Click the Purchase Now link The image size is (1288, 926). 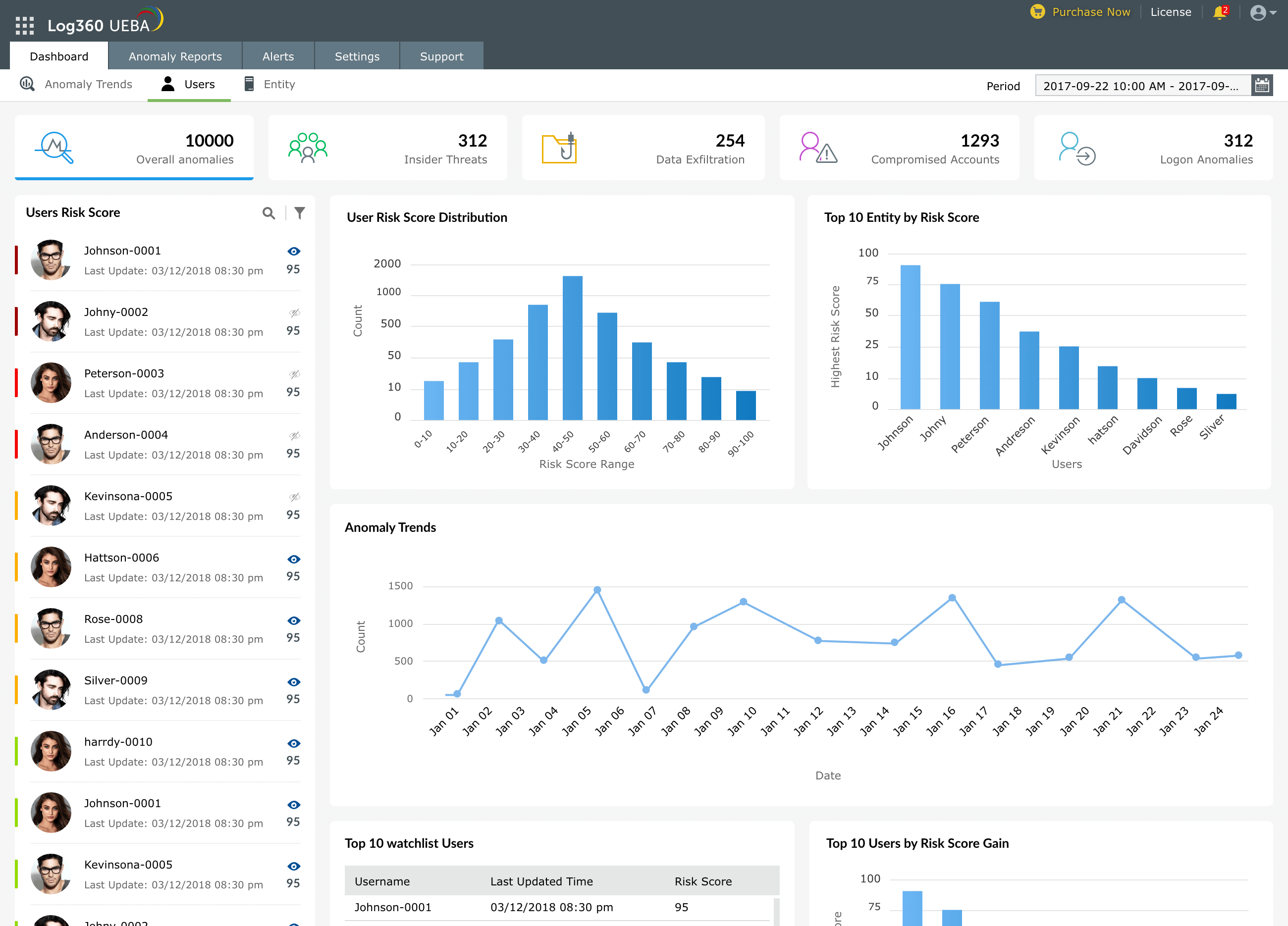[1090, 12]
